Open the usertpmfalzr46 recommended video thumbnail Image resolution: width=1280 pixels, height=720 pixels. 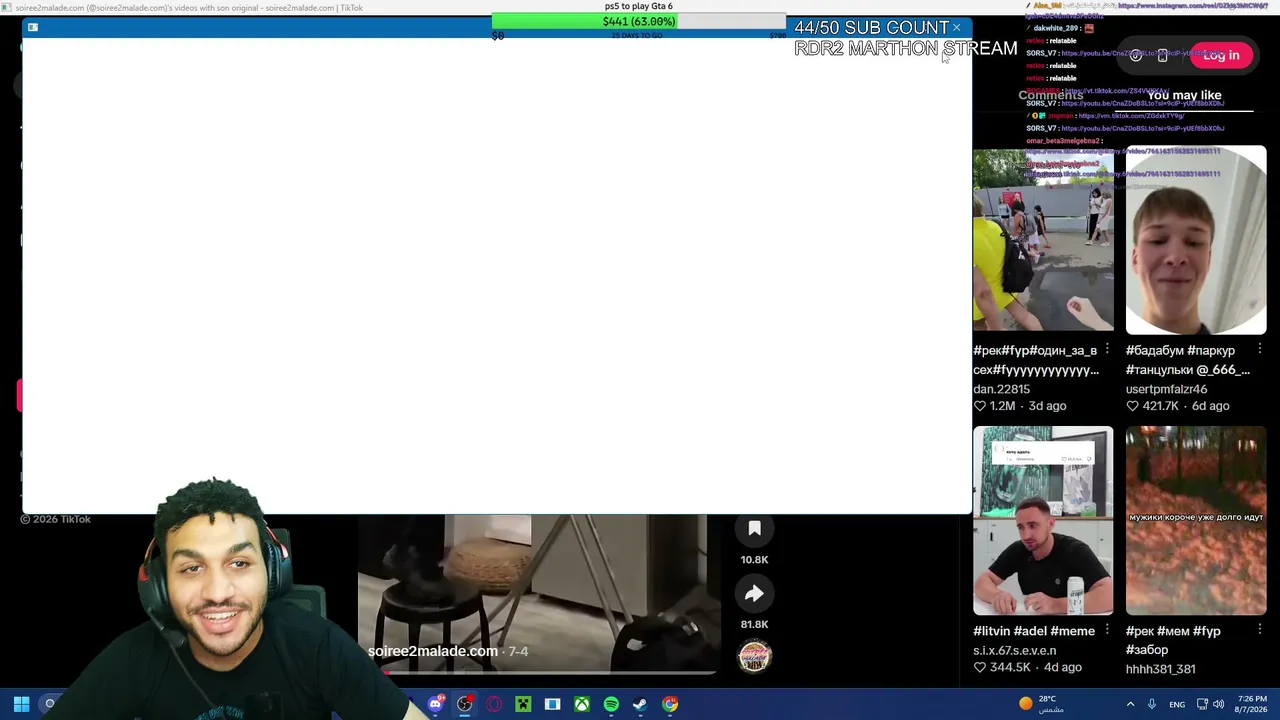1196,239
